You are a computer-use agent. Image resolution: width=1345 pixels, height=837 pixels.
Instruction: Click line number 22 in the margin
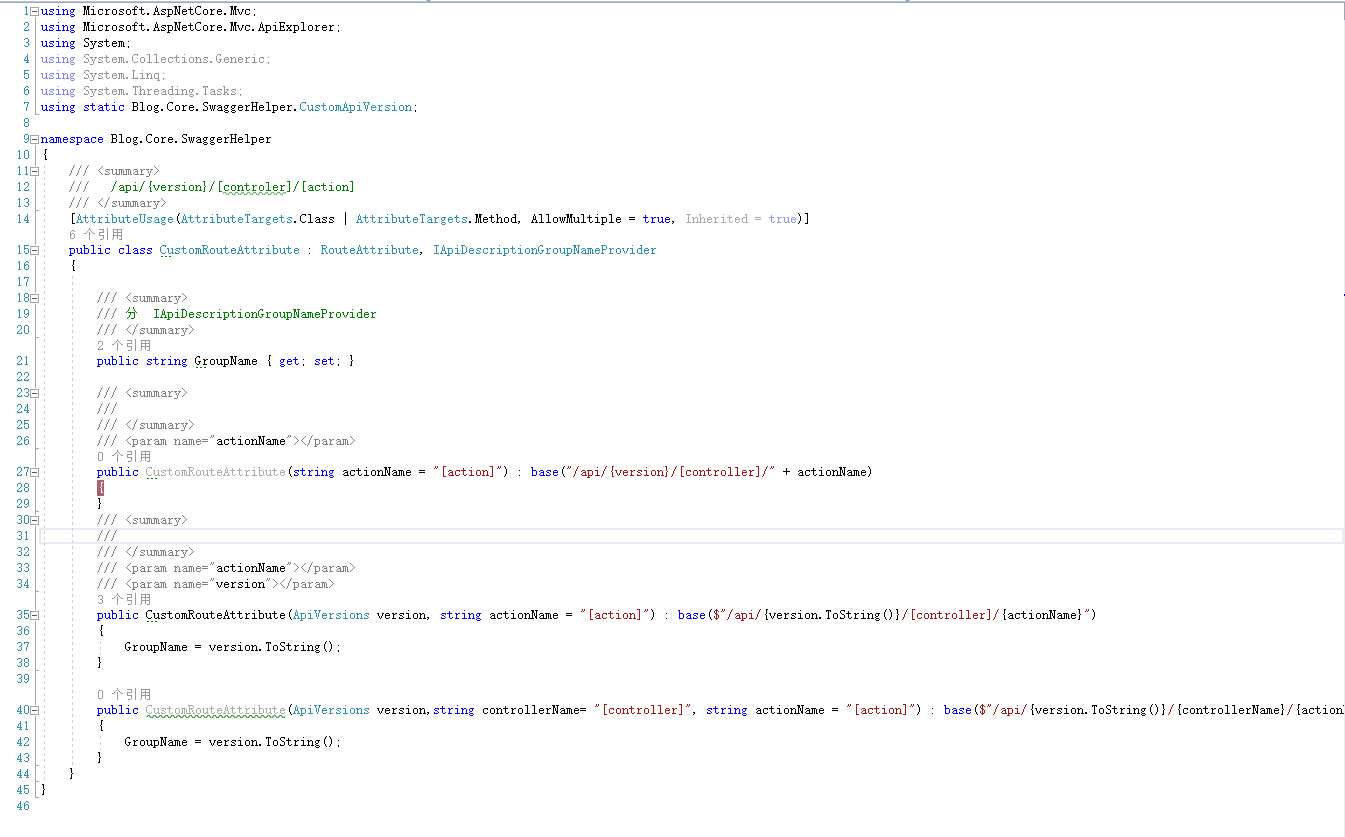click(22, 376)
